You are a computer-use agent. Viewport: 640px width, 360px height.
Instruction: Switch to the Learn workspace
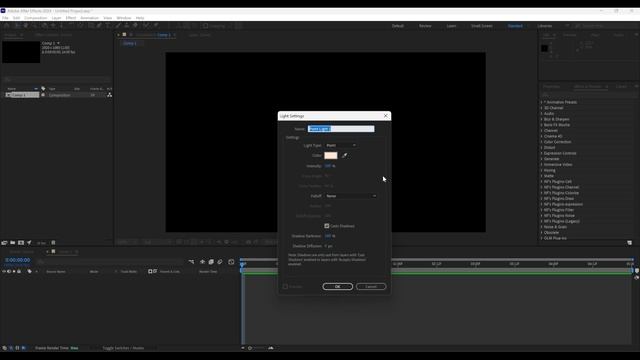coord(451,26)
